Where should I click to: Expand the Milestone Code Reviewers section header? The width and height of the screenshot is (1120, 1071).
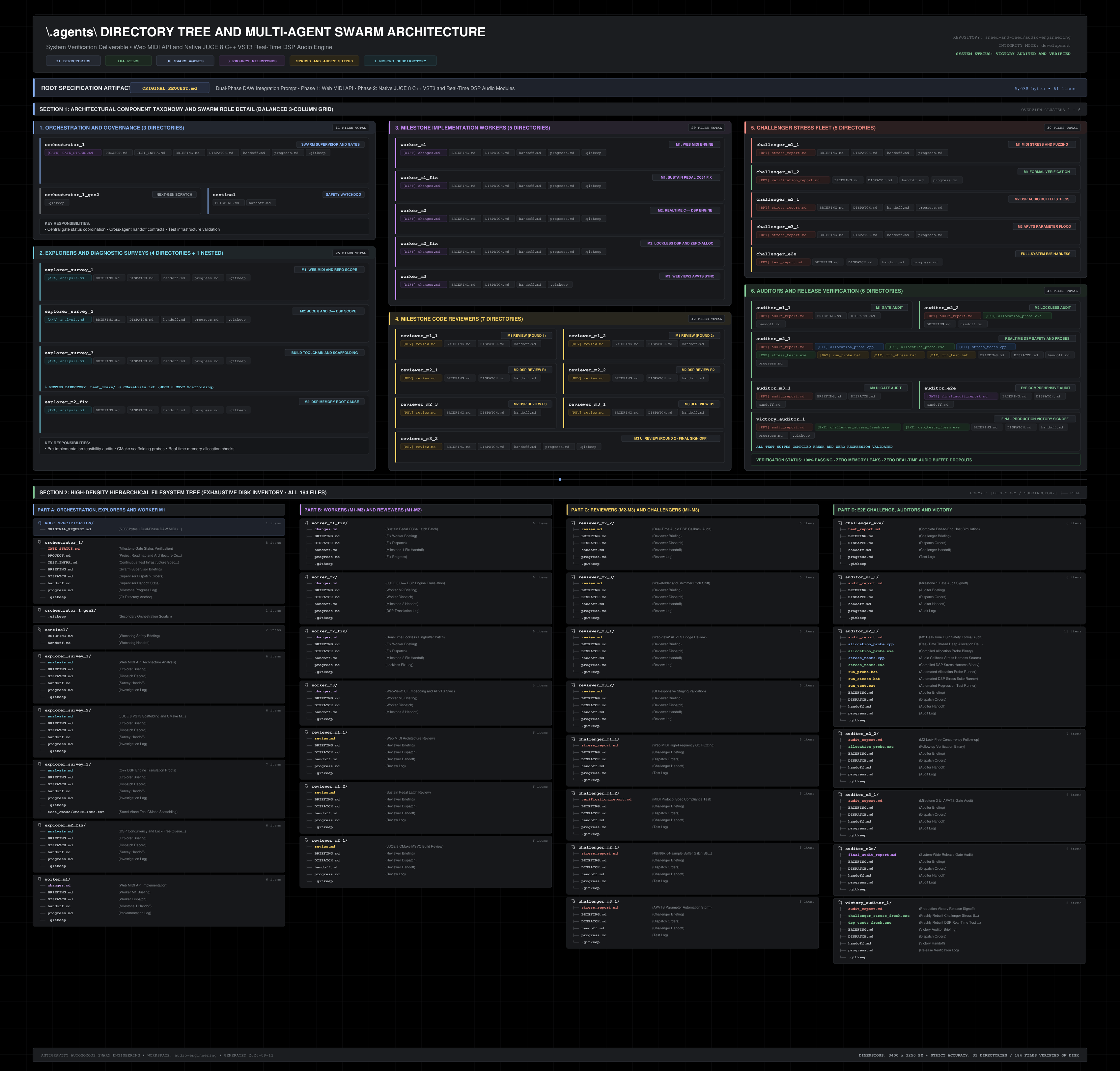pos(560,319)
